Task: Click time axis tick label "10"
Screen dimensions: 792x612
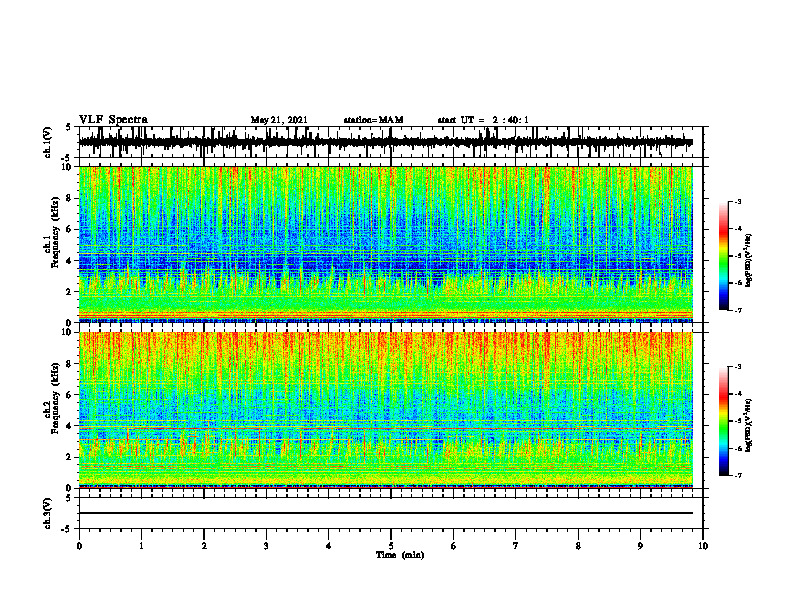Action: [703, 546]
